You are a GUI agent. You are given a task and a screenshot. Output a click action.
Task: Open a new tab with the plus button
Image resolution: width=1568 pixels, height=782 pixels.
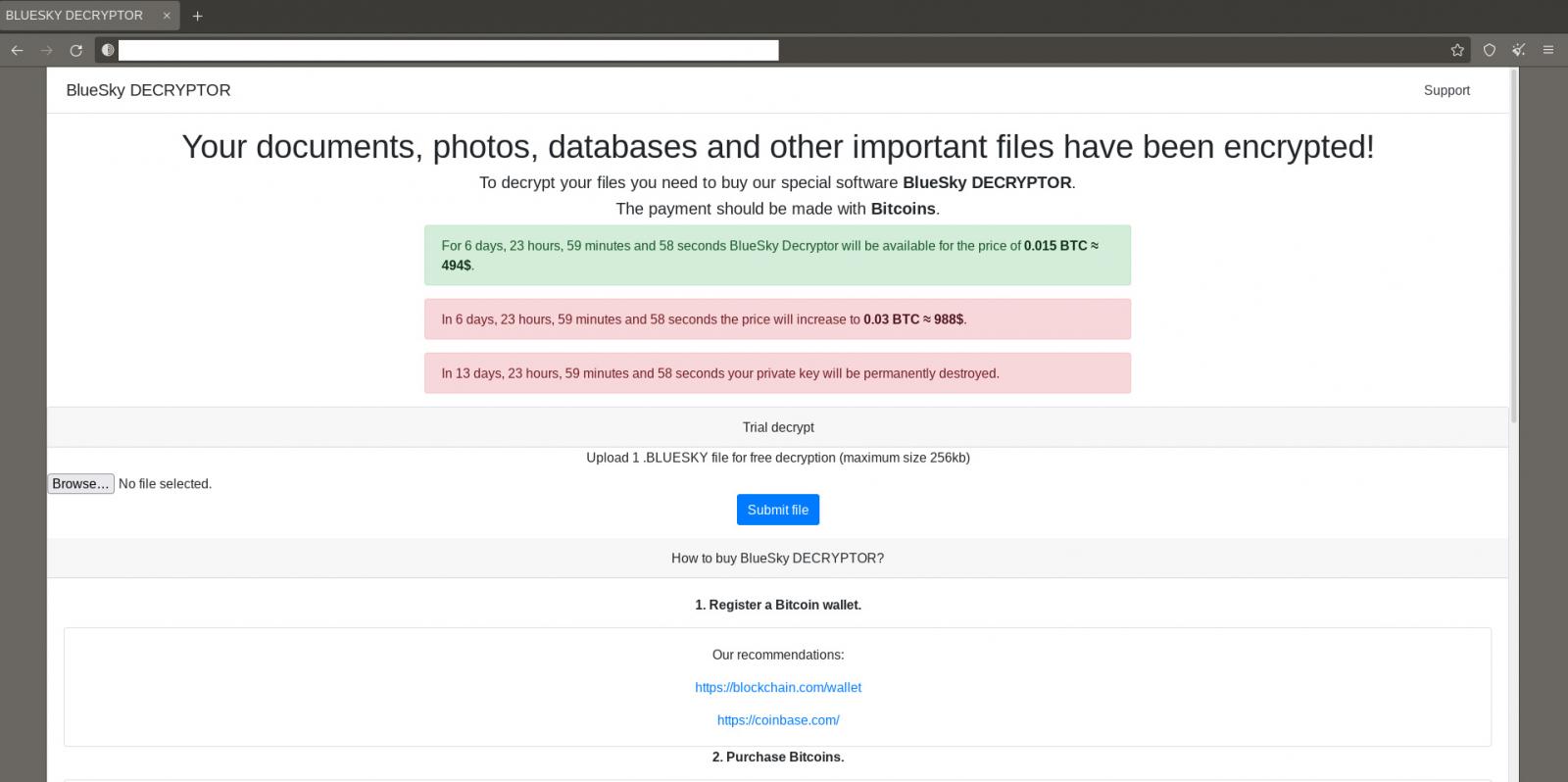pos(197,16)
